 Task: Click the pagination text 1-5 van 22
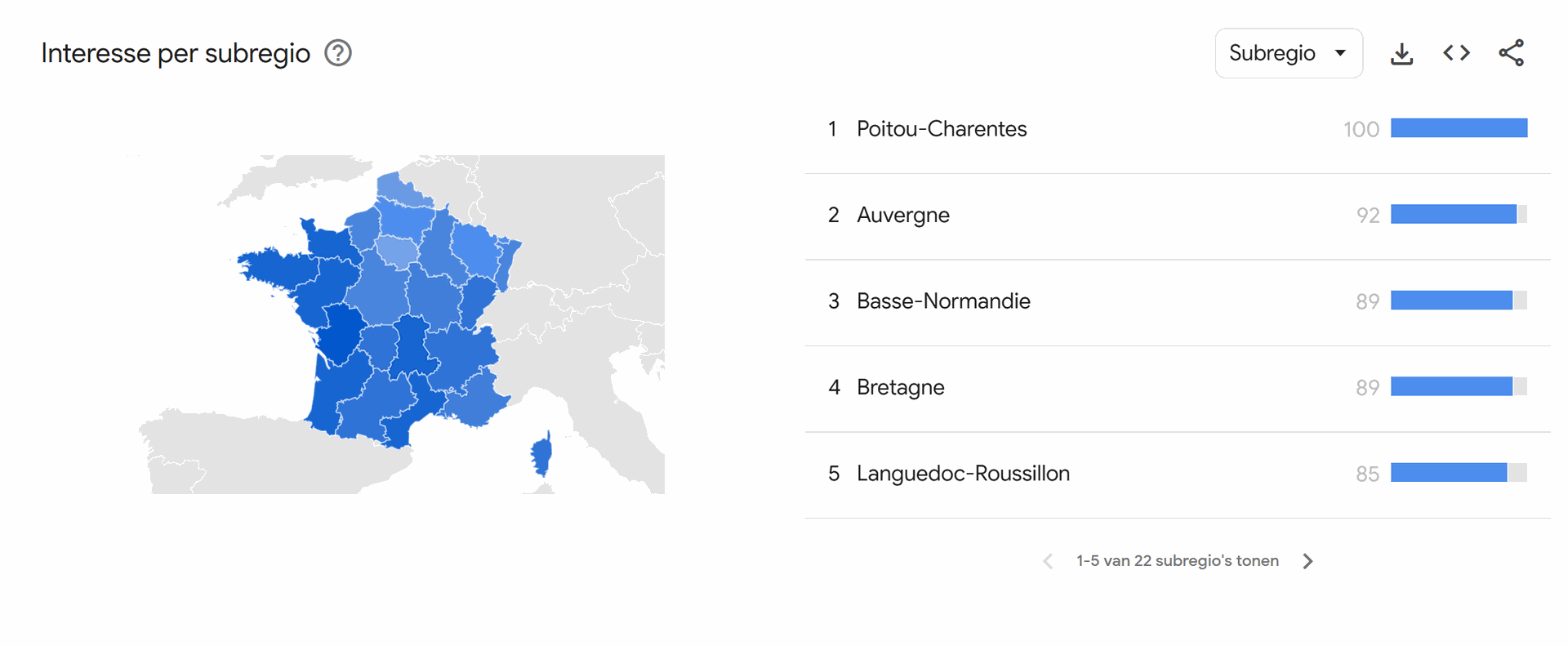(1178, 561)
